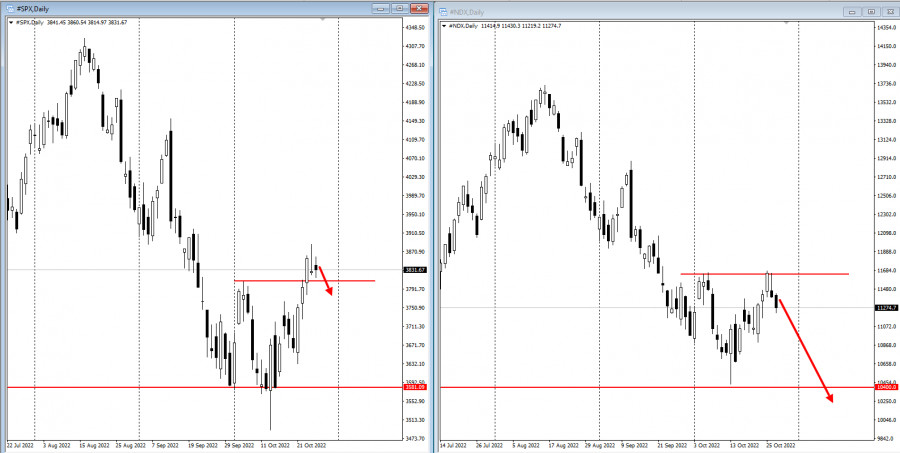The height and width of the screenshot is (453, 900).
Task: Click the 11 Oct 2022 date on SPX axis
Action: click(x=276, y=445)
